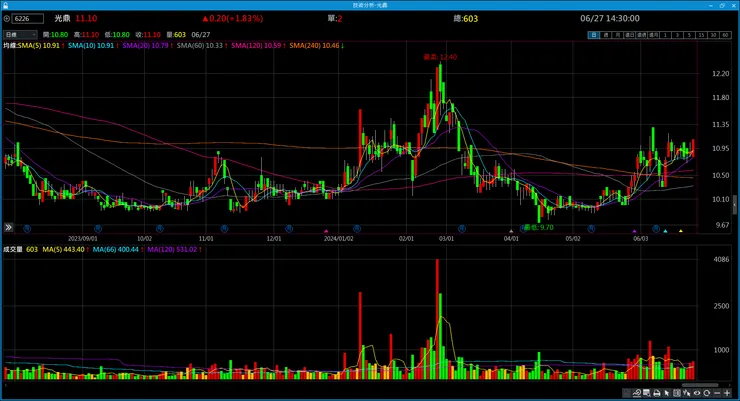740x401 pixels.
Task: Click the volume MA(5) 443.40 label
Action: tap(63, 250)
